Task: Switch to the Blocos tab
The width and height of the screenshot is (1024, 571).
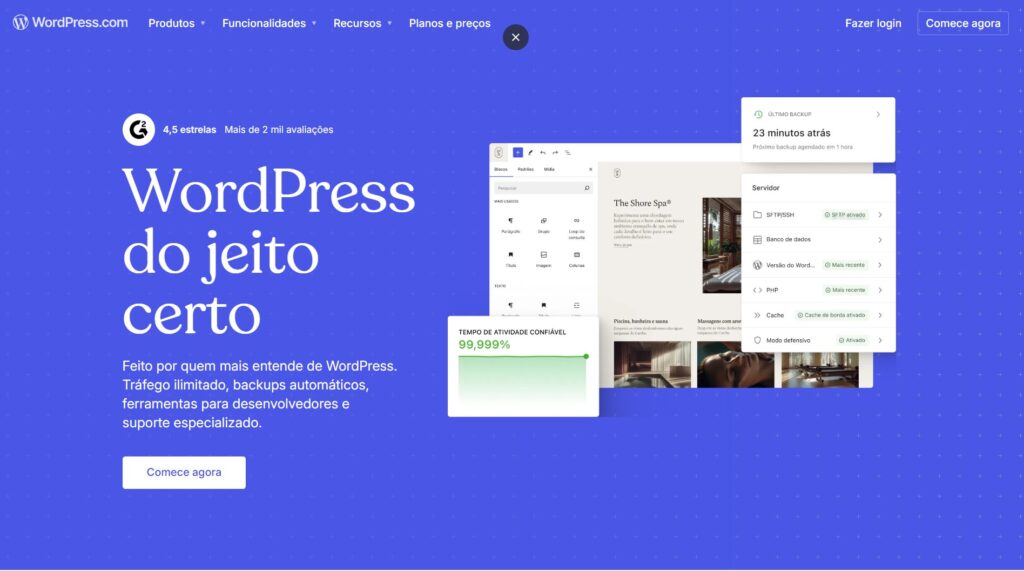Action: 501,169
